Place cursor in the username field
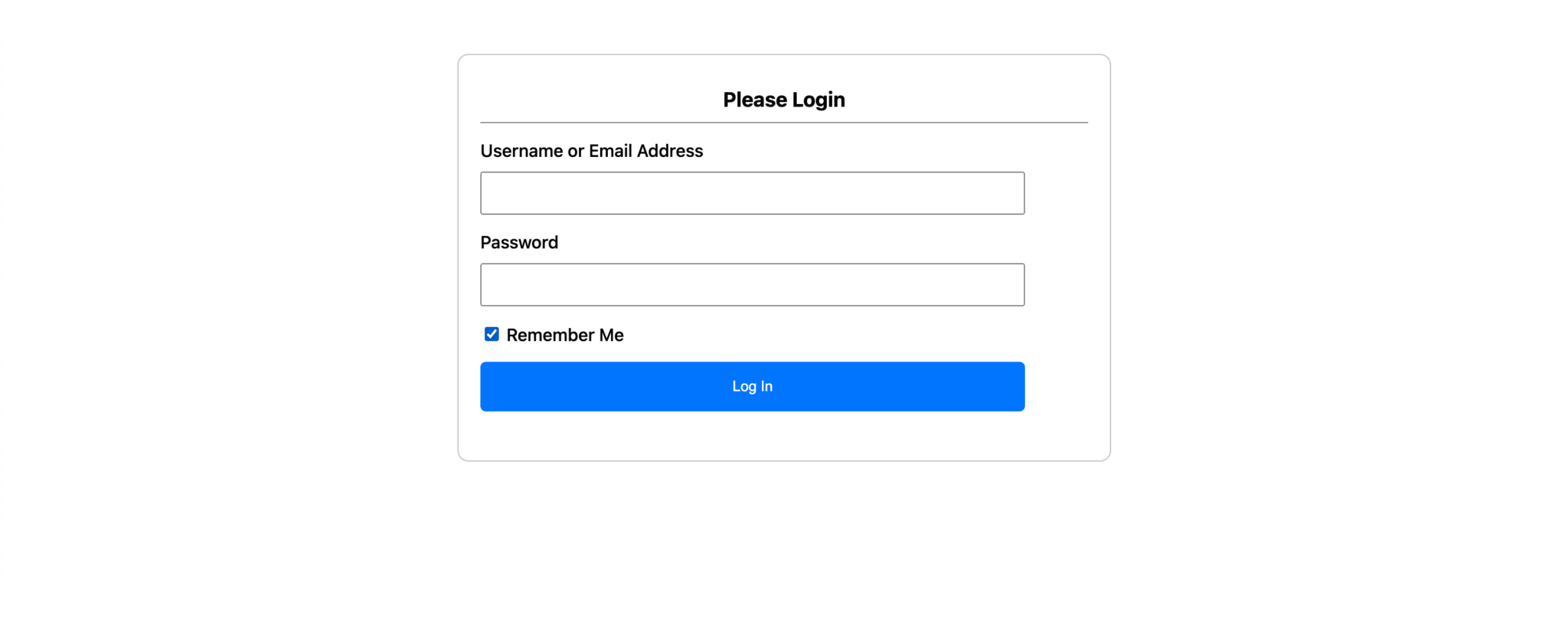 click(752, 193)
